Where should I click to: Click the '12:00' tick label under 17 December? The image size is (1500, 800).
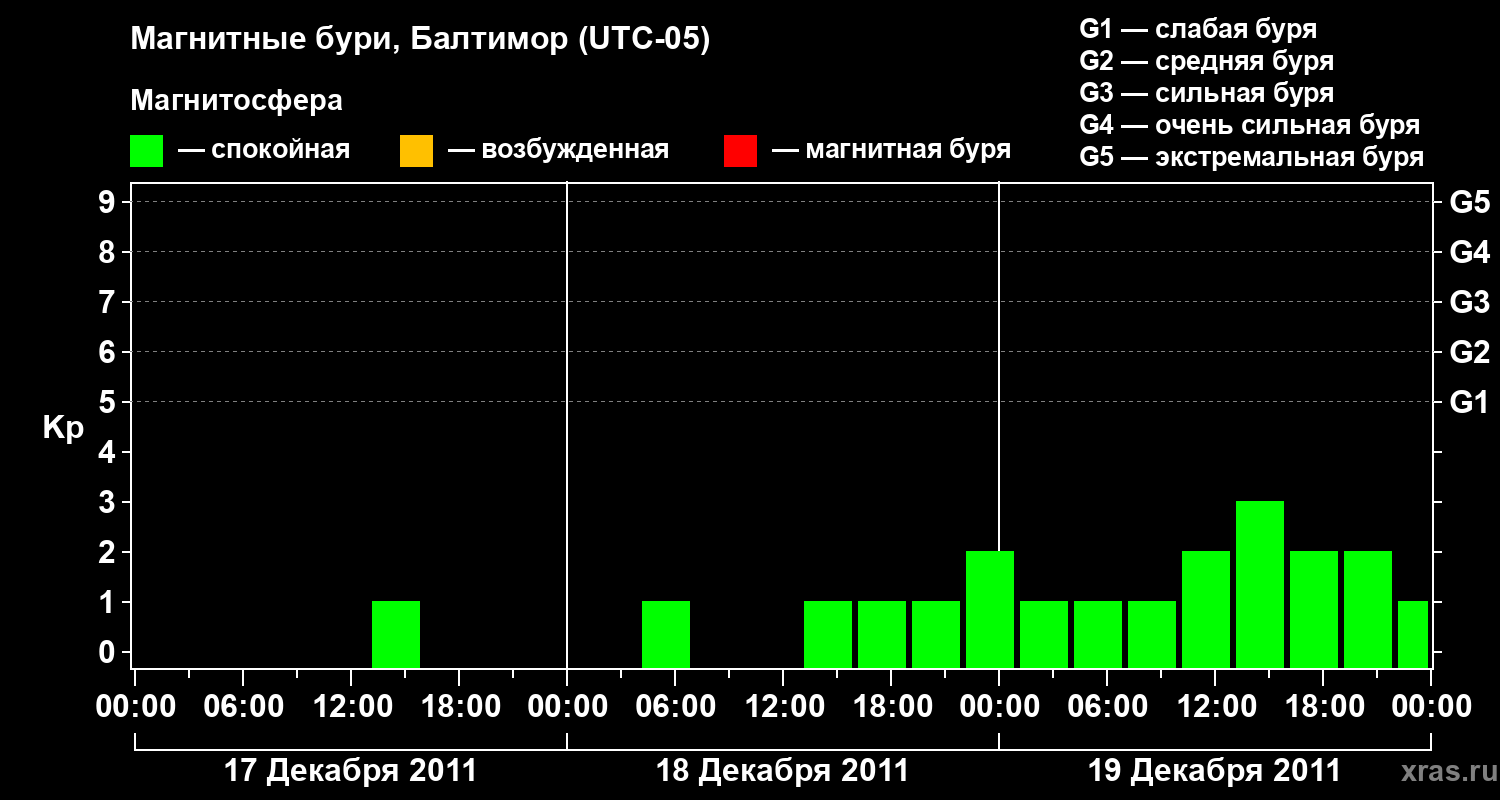pyautogui.click(x=351, y=707)
